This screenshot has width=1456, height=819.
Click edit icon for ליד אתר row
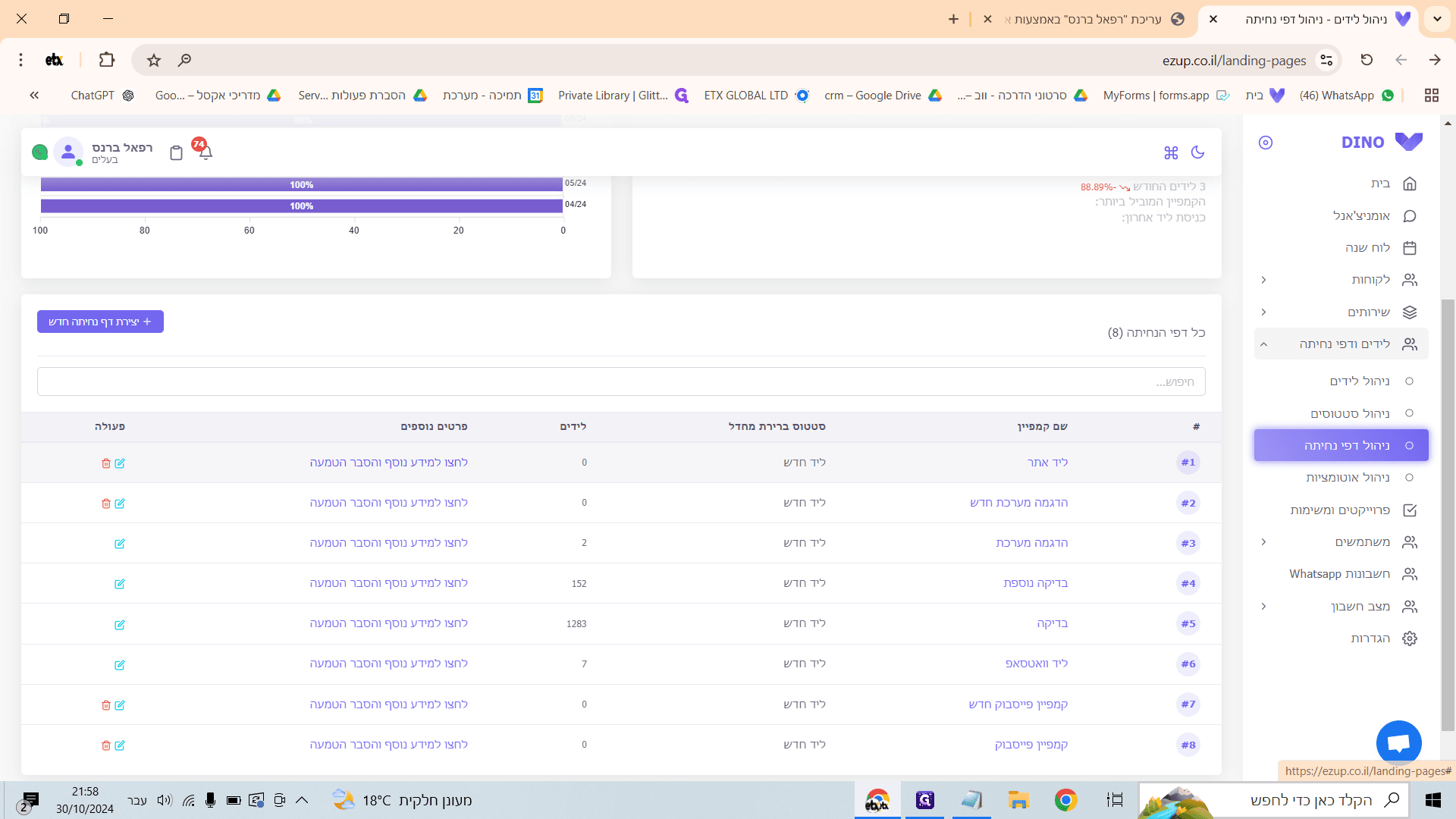[x=120, y=463]
